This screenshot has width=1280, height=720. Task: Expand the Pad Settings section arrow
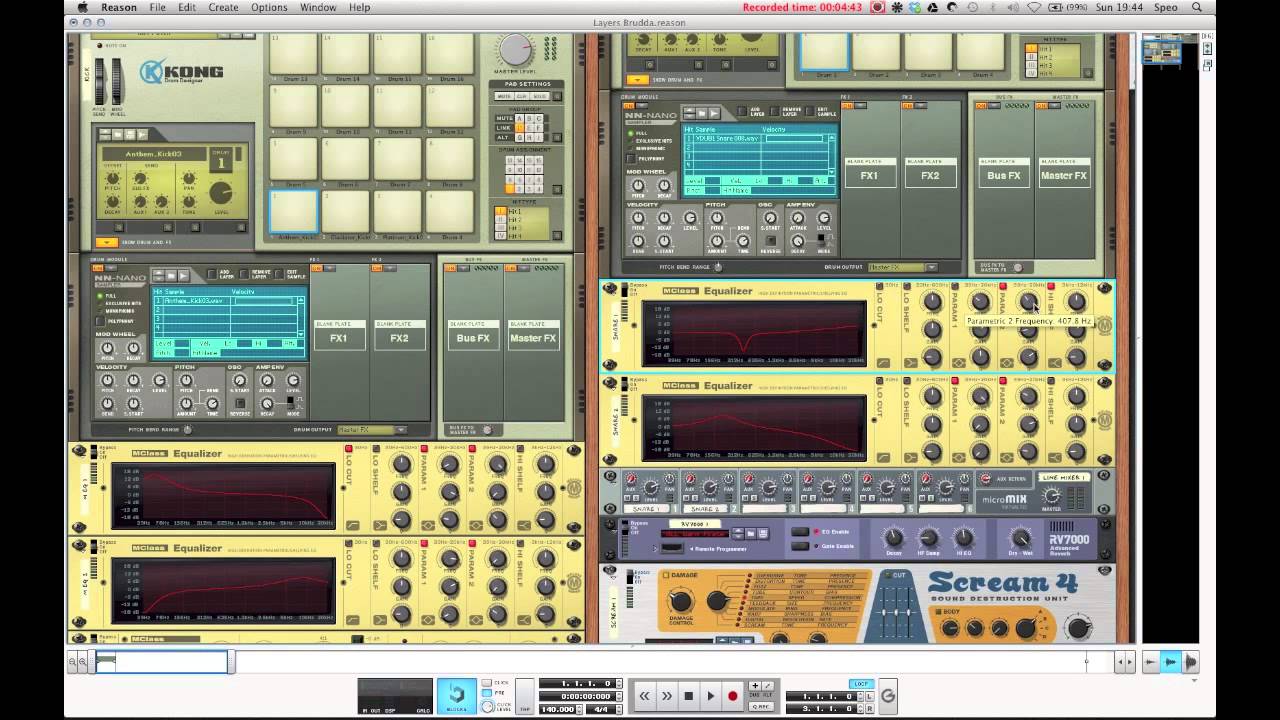point(557,96)
